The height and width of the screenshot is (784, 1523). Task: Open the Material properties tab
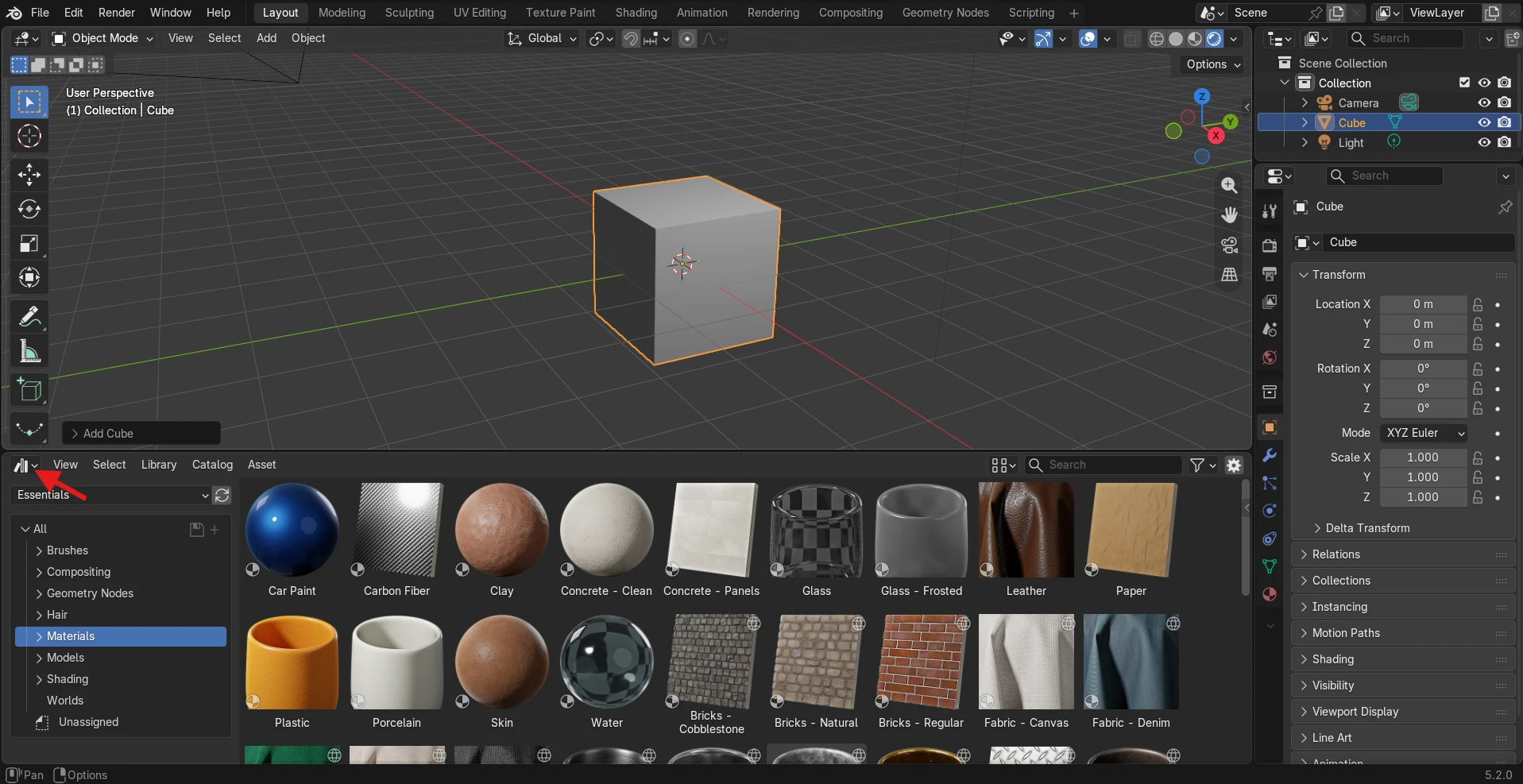click(x=1270, y=594)
